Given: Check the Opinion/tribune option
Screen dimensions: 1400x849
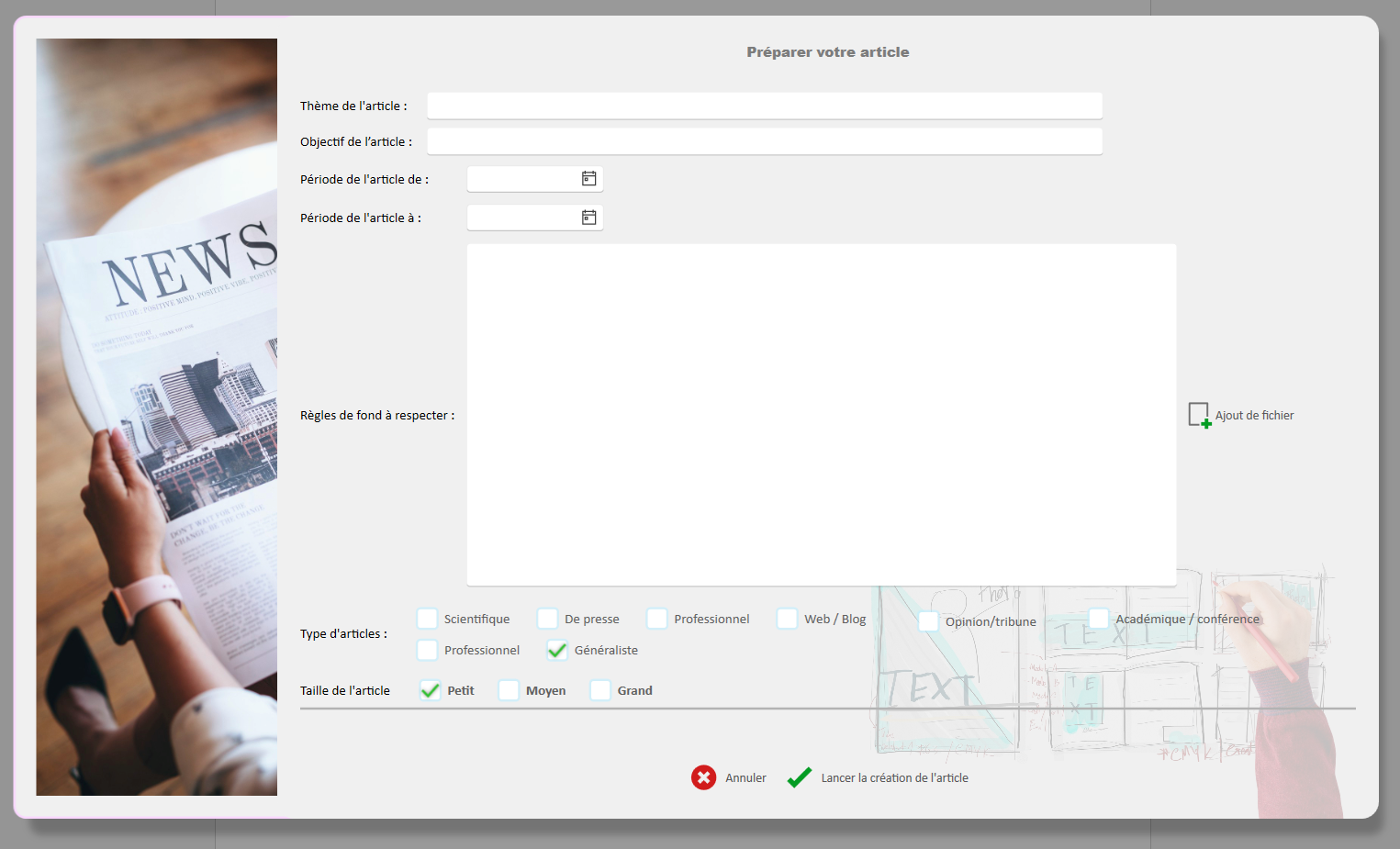Looking at the screenshot, I should [928, 621].
